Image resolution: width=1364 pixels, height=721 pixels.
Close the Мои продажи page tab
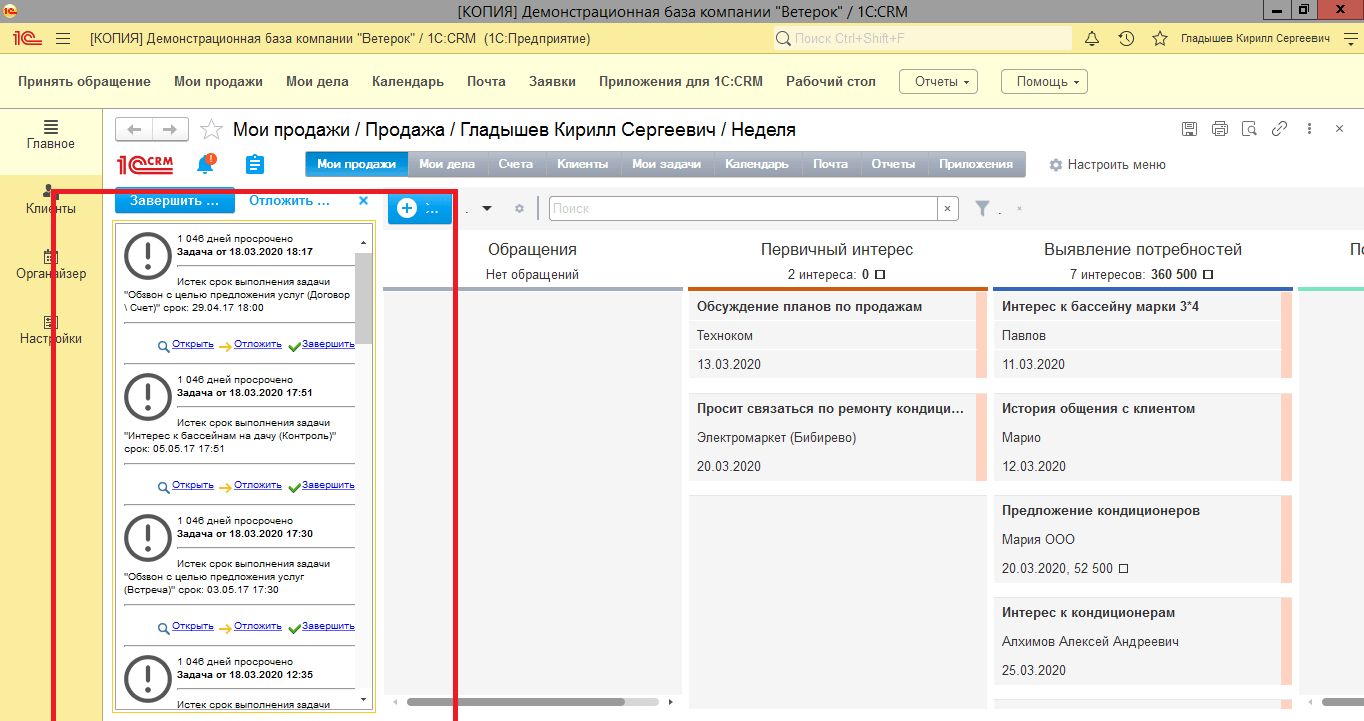(x=1340, y=129)
